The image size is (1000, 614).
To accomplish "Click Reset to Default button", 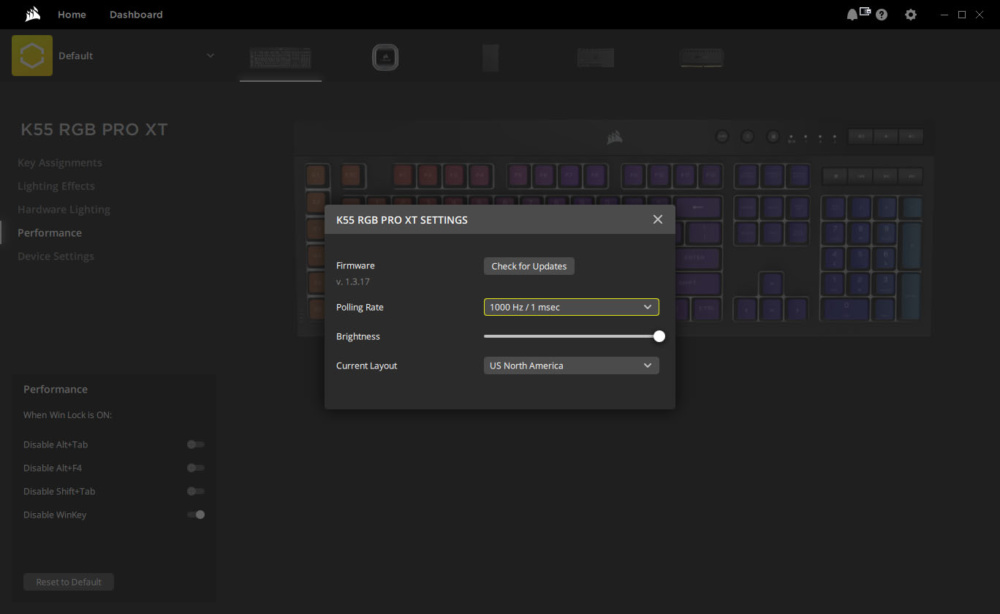I will point(69,581).
